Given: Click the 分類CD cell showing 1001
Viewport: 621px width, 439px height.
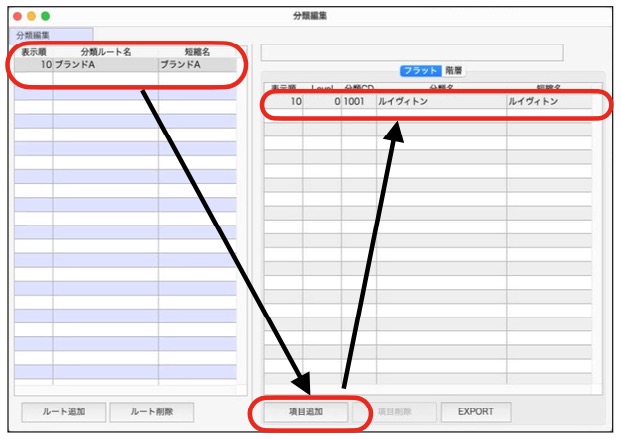Looking at the screenshot, I should coord(357,102).
